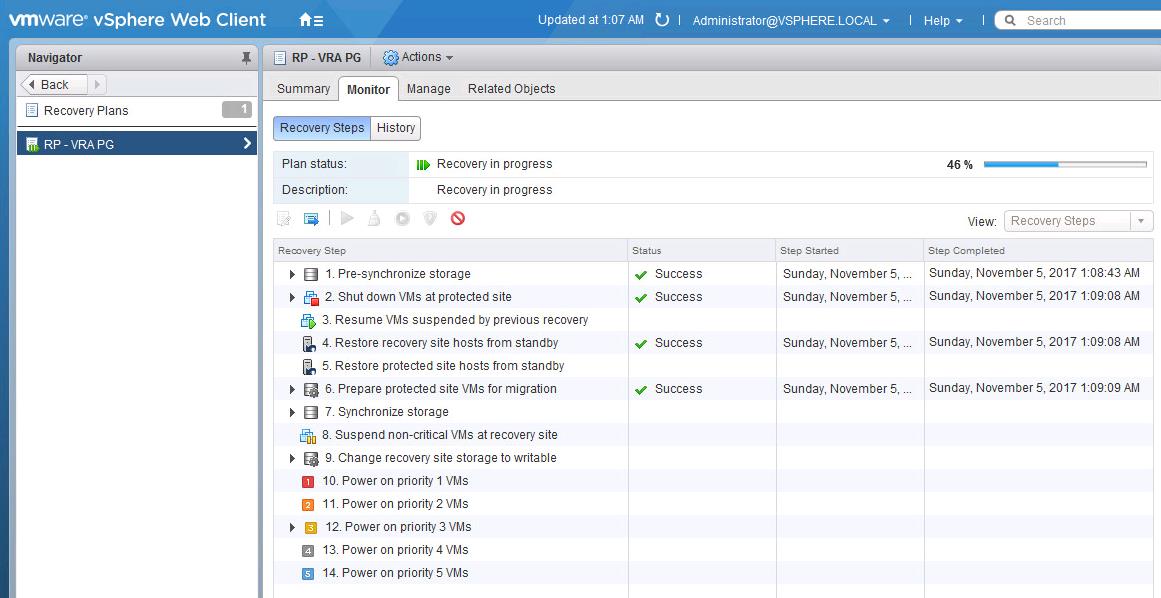The image size is (1161, 598).
Task: Switch to the History view
Action: 395,128
